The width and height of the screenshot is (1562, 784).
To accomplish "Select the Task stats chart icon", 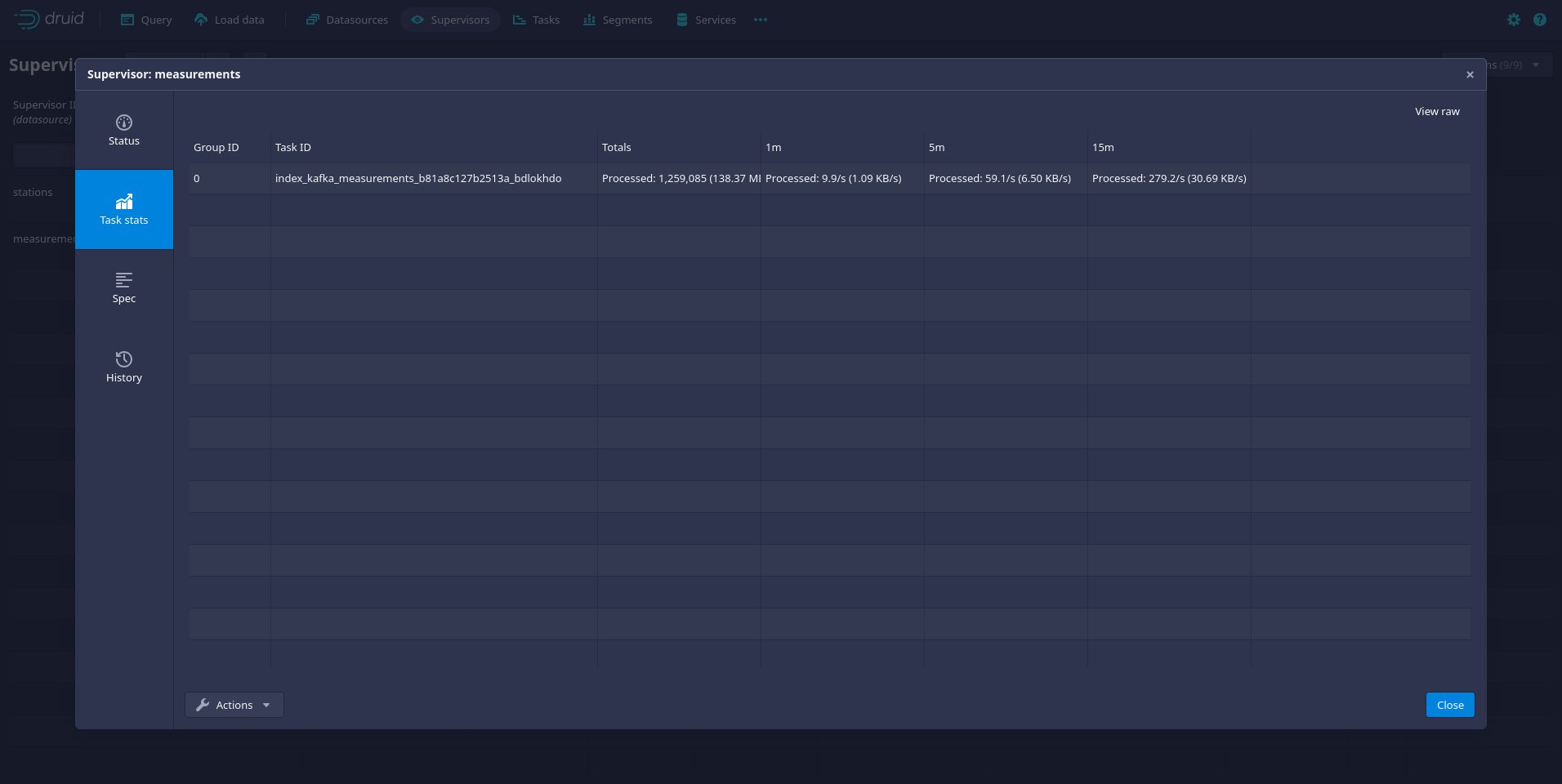I will tap(124, 202).
